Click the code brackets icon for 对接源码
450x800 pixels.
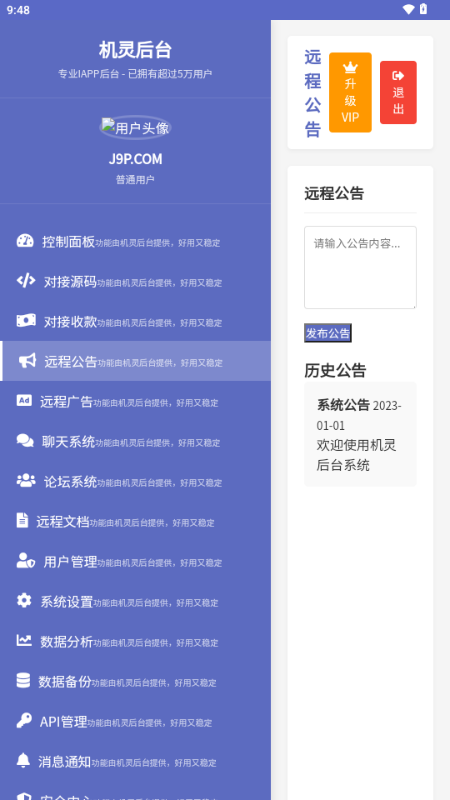26,281
